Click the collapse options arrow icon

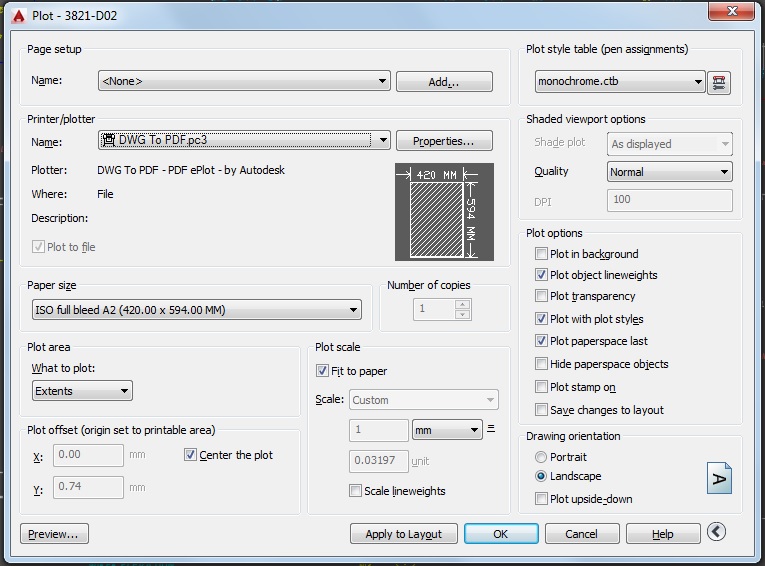pos(716,531)
